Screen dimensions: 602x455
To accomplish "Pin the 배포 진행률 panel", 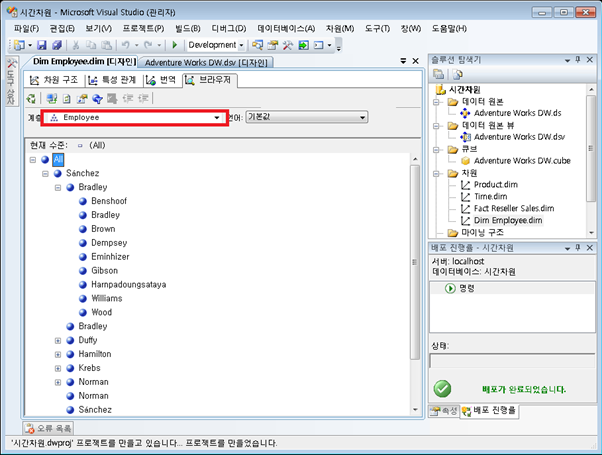I will click(578, 248).
